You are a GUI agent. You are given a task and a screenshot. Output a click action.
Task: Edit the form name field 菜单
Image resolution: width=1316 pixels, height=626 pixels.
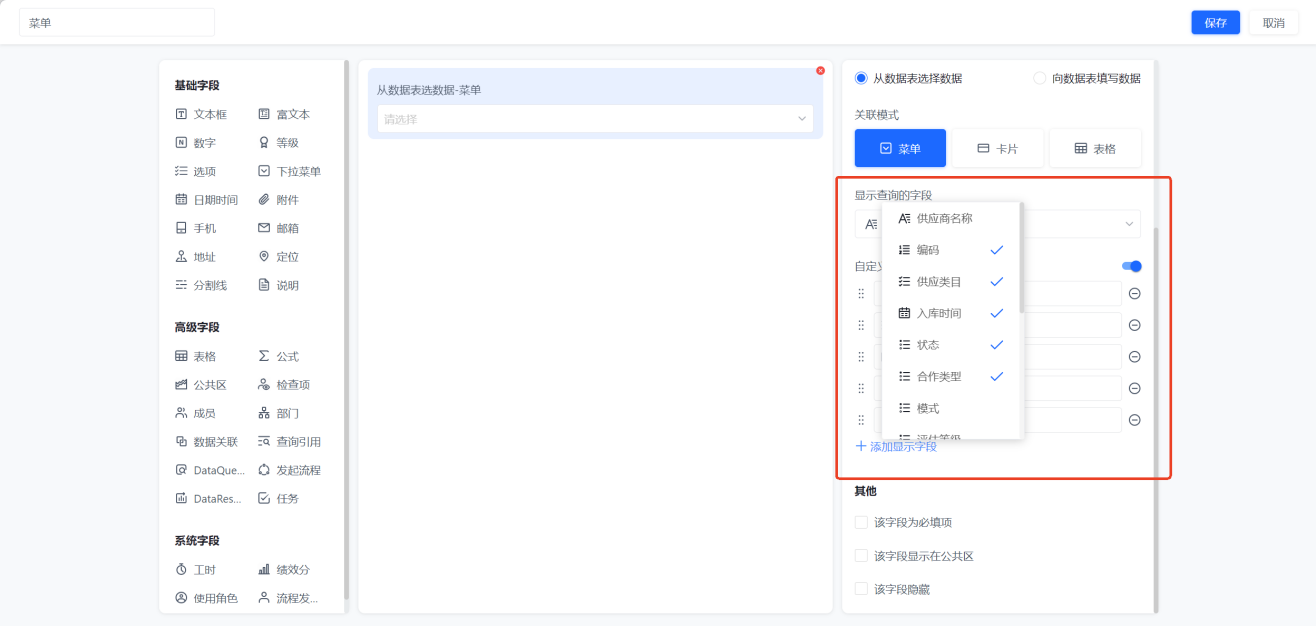click(x=117, y=23)
